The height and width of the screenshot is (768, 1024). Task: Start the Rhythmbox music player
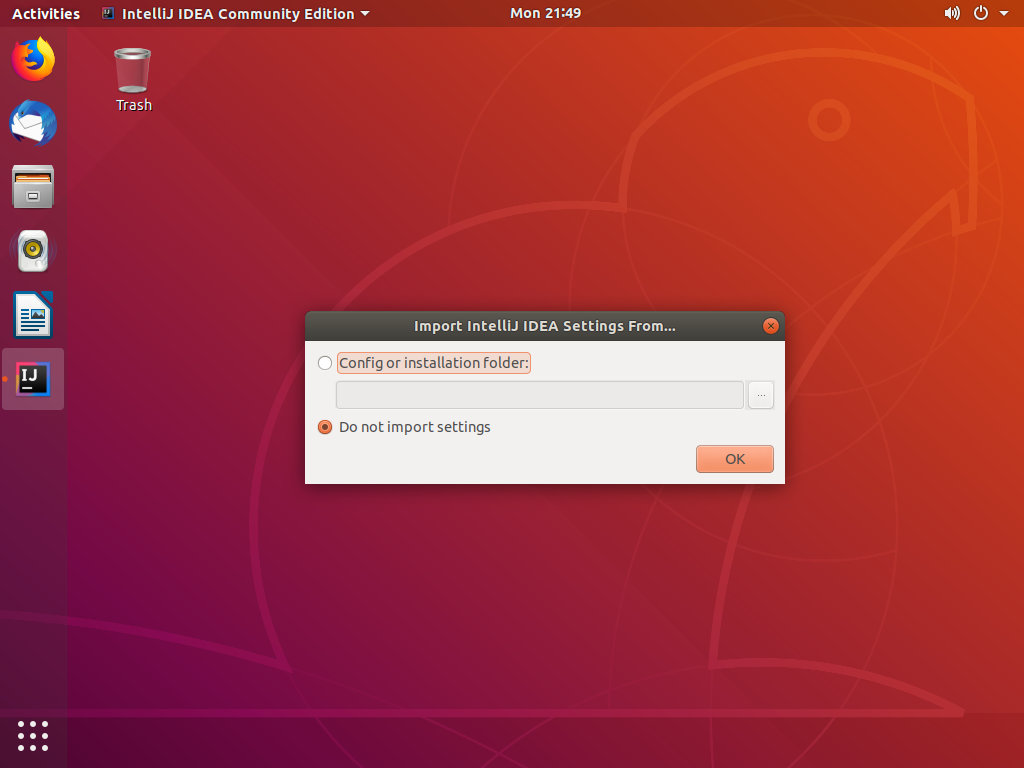[33, 251]
